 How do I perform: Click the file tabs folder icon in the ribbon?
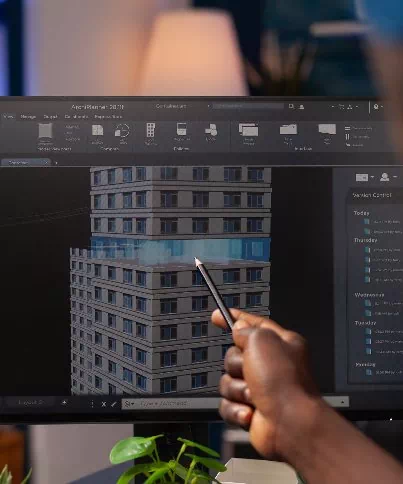(x=288, y=129)
